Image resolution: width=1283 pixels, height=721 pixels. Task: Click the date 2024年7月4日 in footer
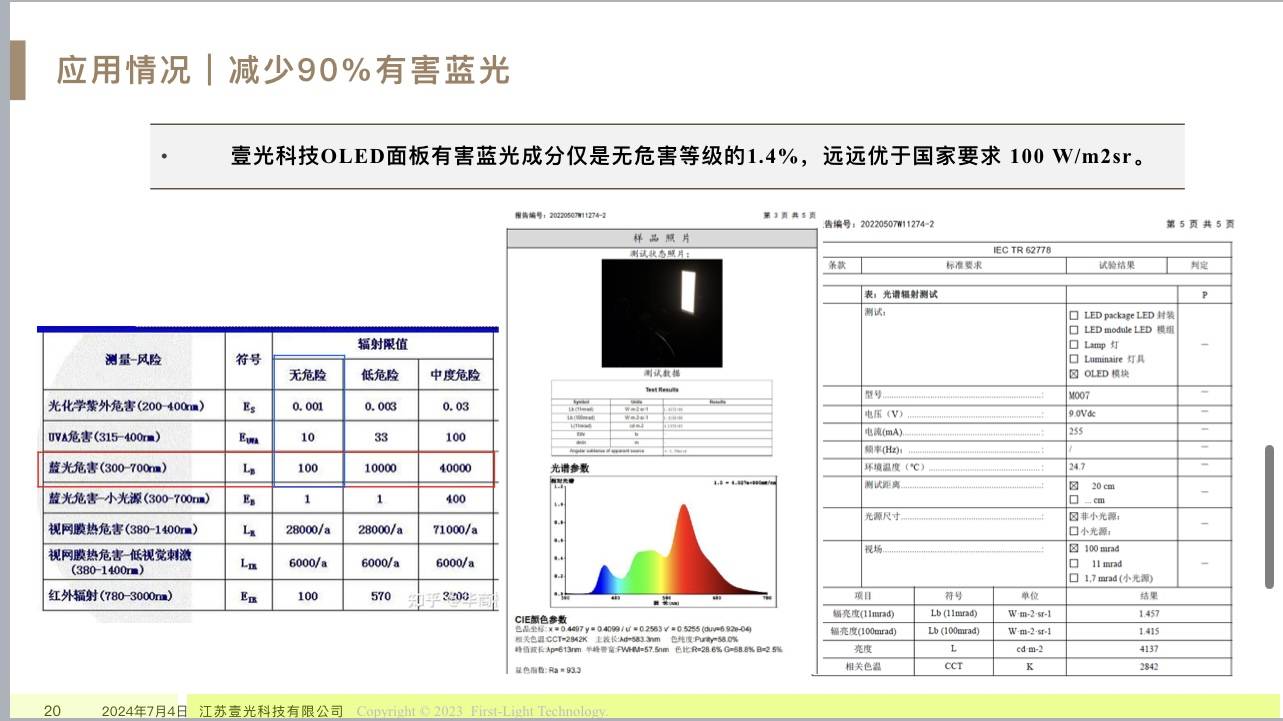pos(145,711)
